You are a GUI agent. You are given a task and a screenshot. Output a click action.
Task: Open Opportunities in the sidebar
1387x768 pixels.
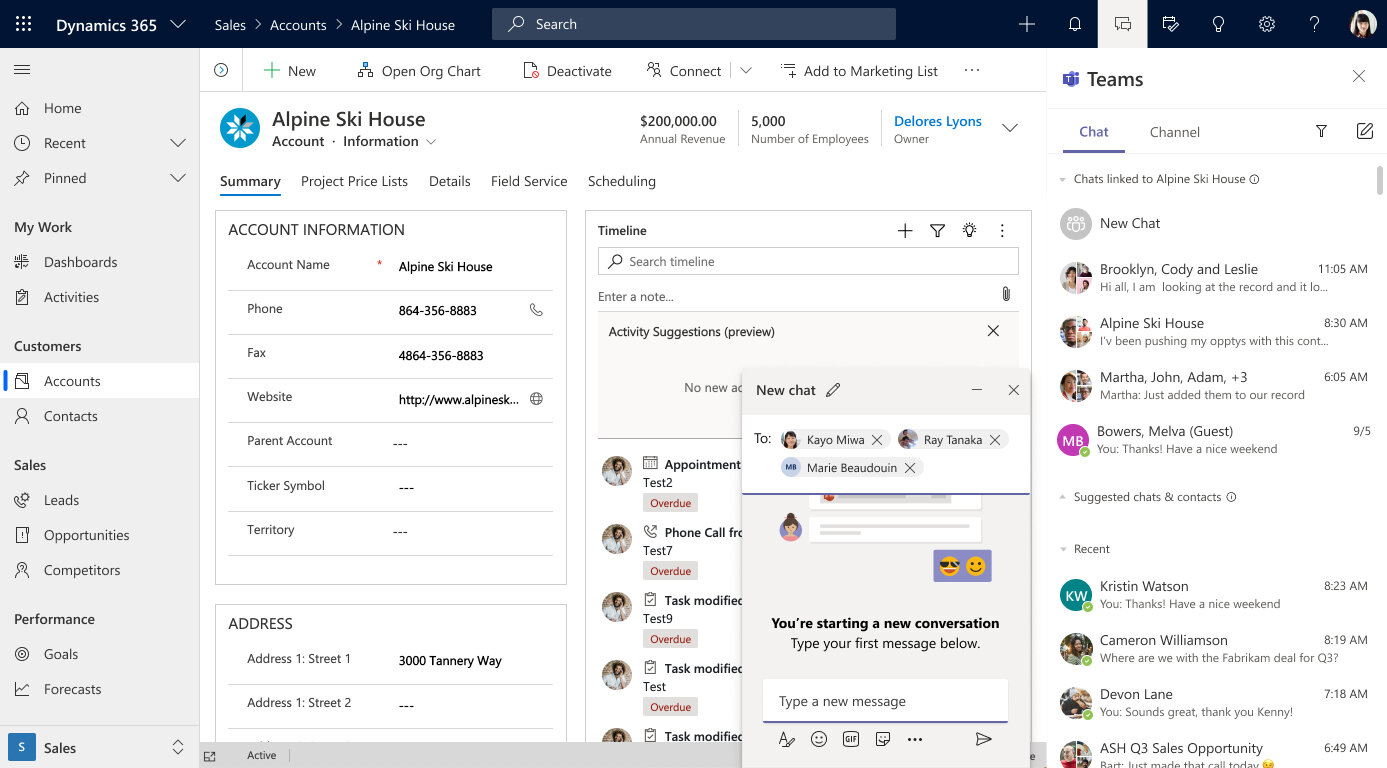99,535
